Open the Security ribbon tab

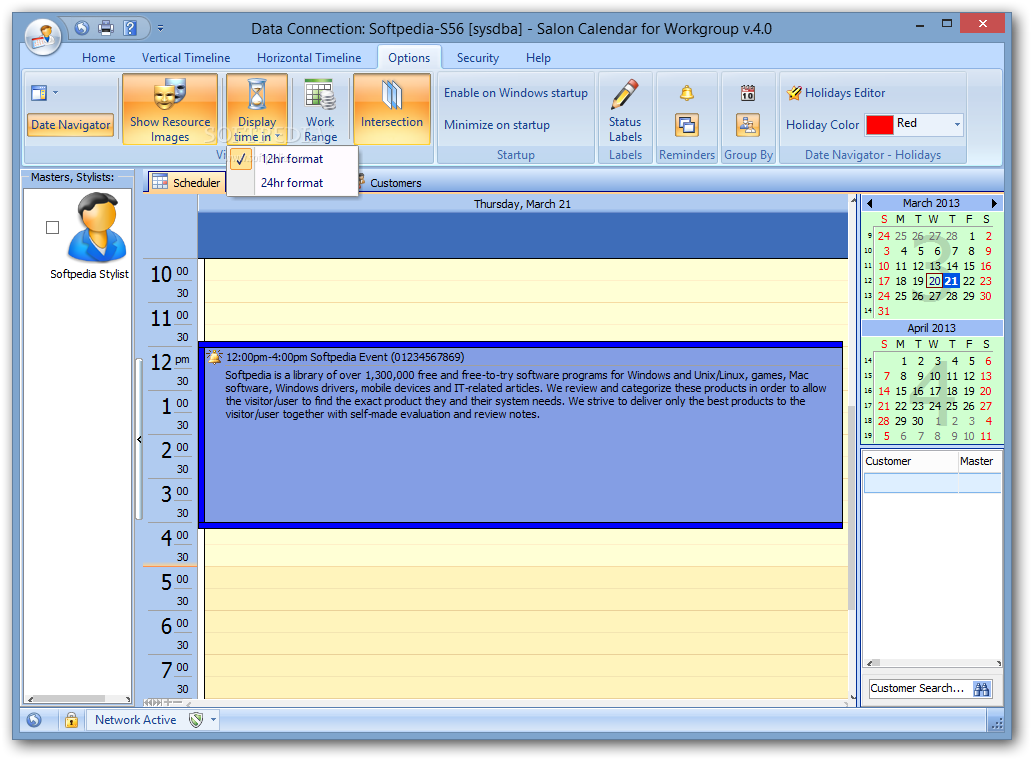(x=478, y=58)
